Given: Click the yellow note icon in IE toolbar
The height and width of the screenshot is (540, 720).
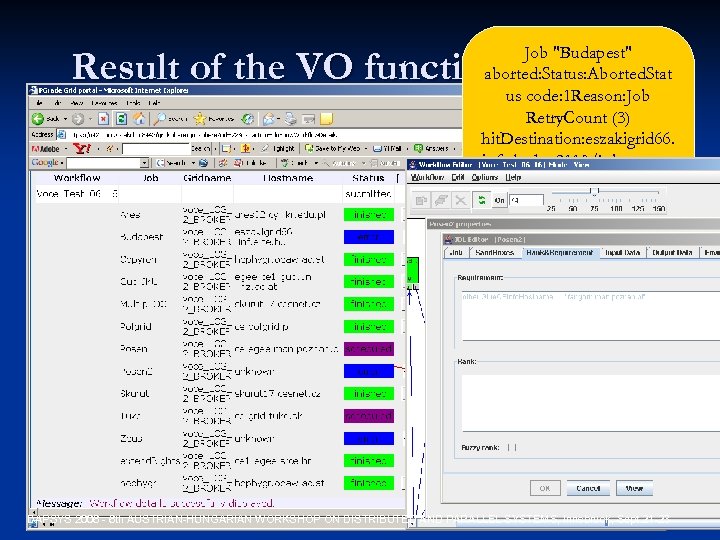Looking at the screenshot, I should 326,119.
